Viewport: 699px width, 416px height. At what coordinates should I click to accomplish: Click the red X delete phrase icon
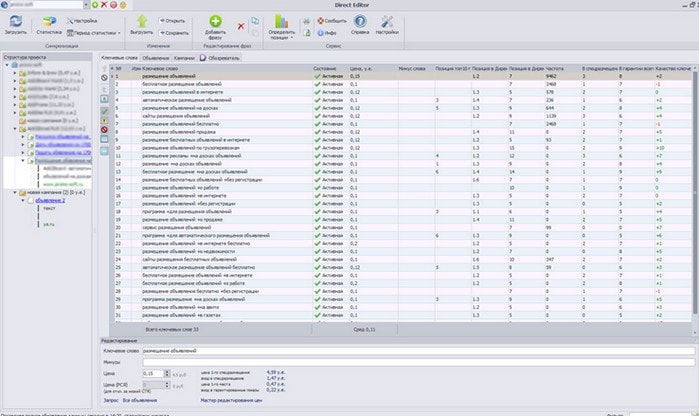[x=241, y=26]
